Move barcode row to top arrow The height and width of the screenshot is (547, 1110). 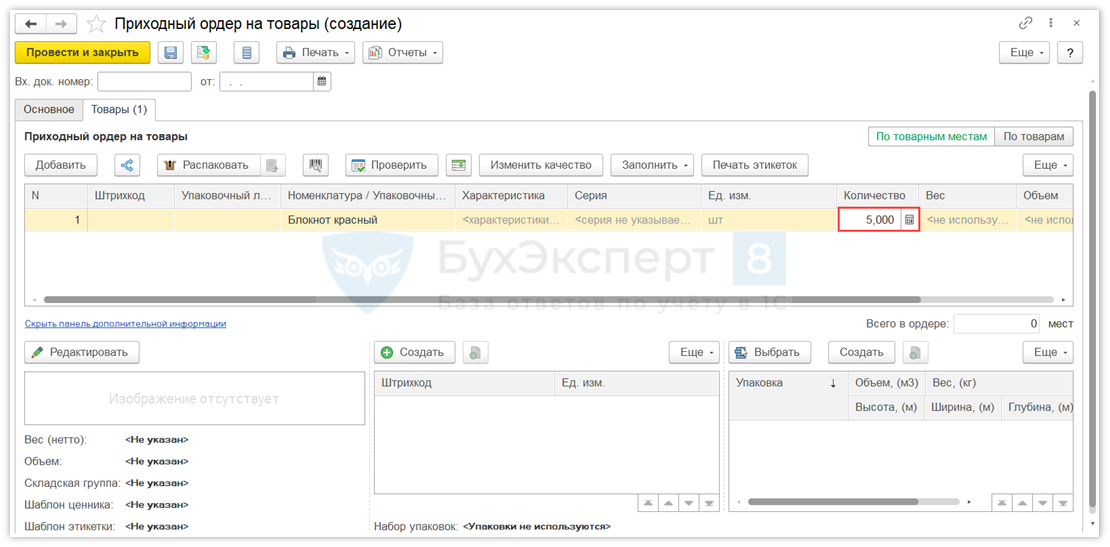coord(647,503)
